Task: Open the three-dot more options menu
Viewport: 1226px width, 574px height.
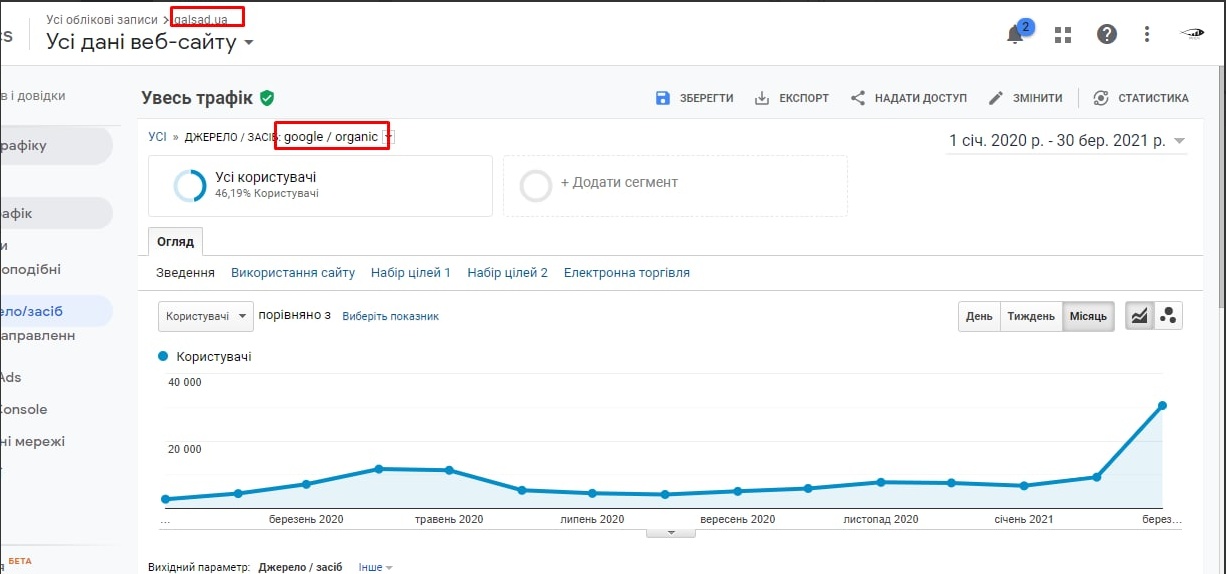Action: (1147, 35)
